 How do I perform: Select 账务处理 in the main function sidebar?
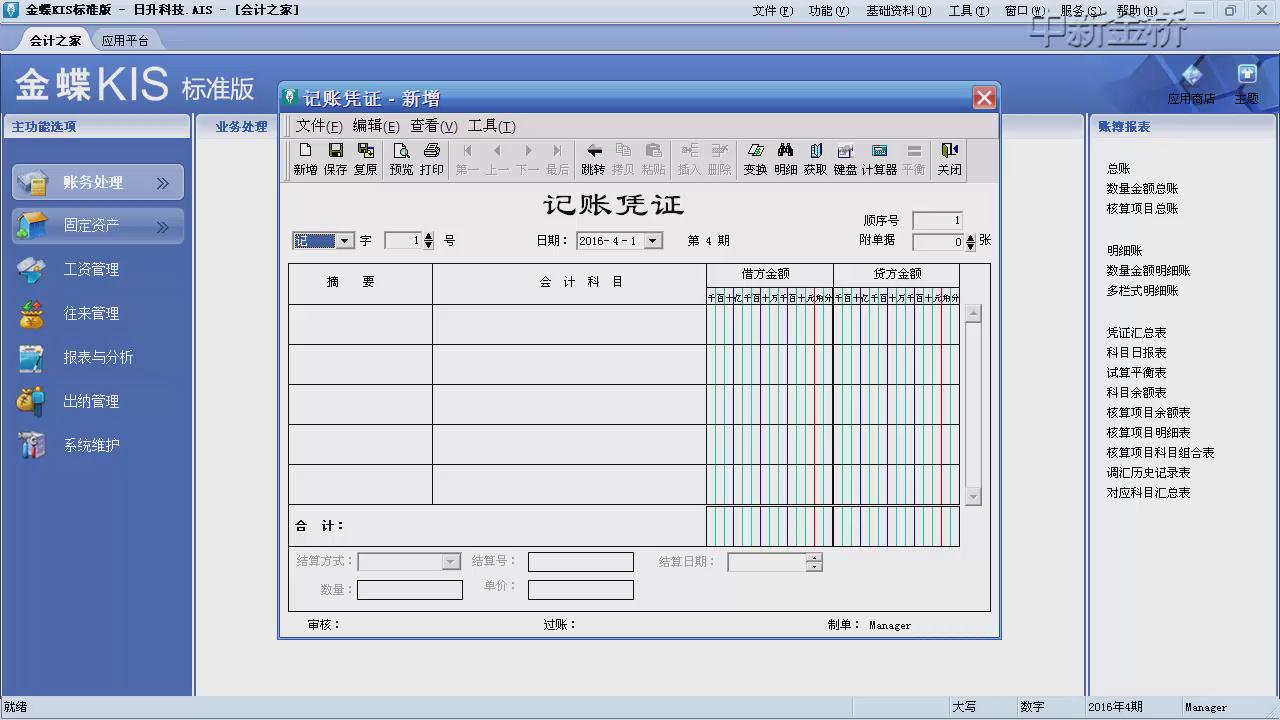pyautogui.click(x=98, y=183)
